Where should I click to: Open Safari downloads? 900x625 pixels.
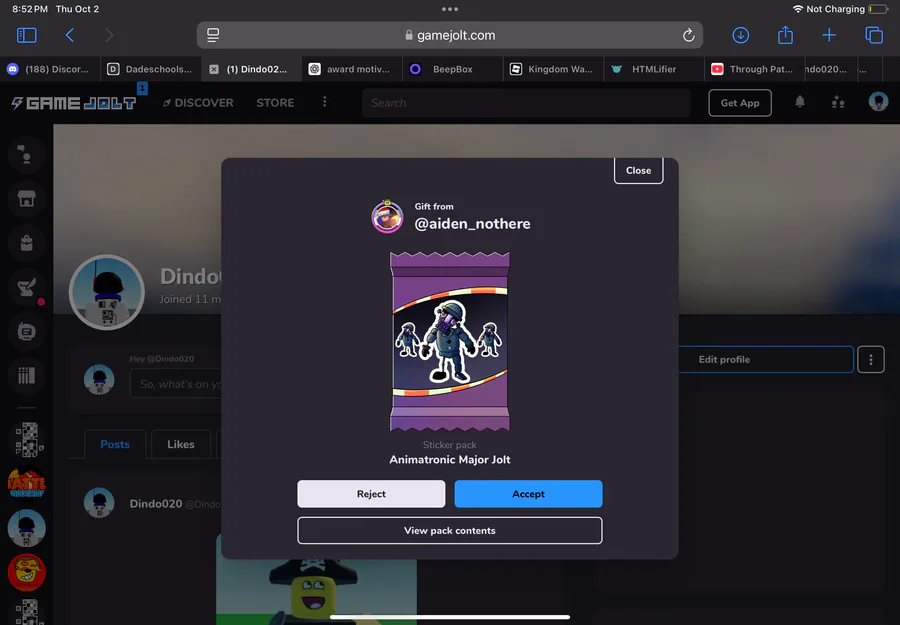coord(740,35)
